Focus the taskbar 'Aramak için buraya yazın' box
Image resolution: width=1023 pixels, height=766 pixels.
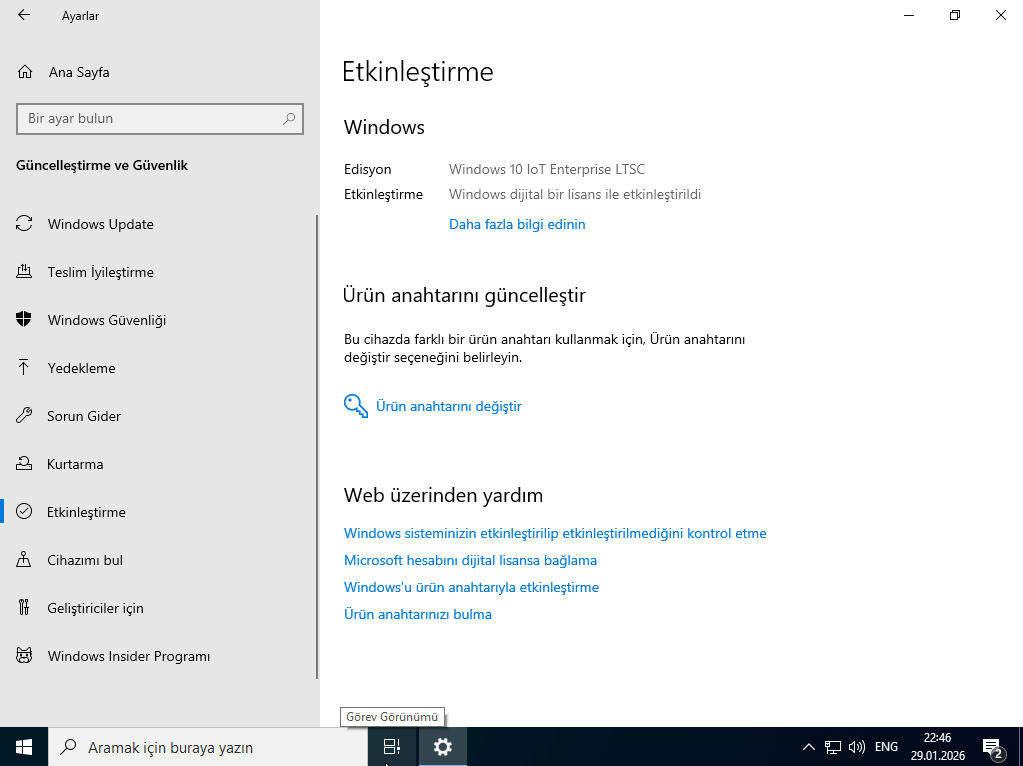207,747
